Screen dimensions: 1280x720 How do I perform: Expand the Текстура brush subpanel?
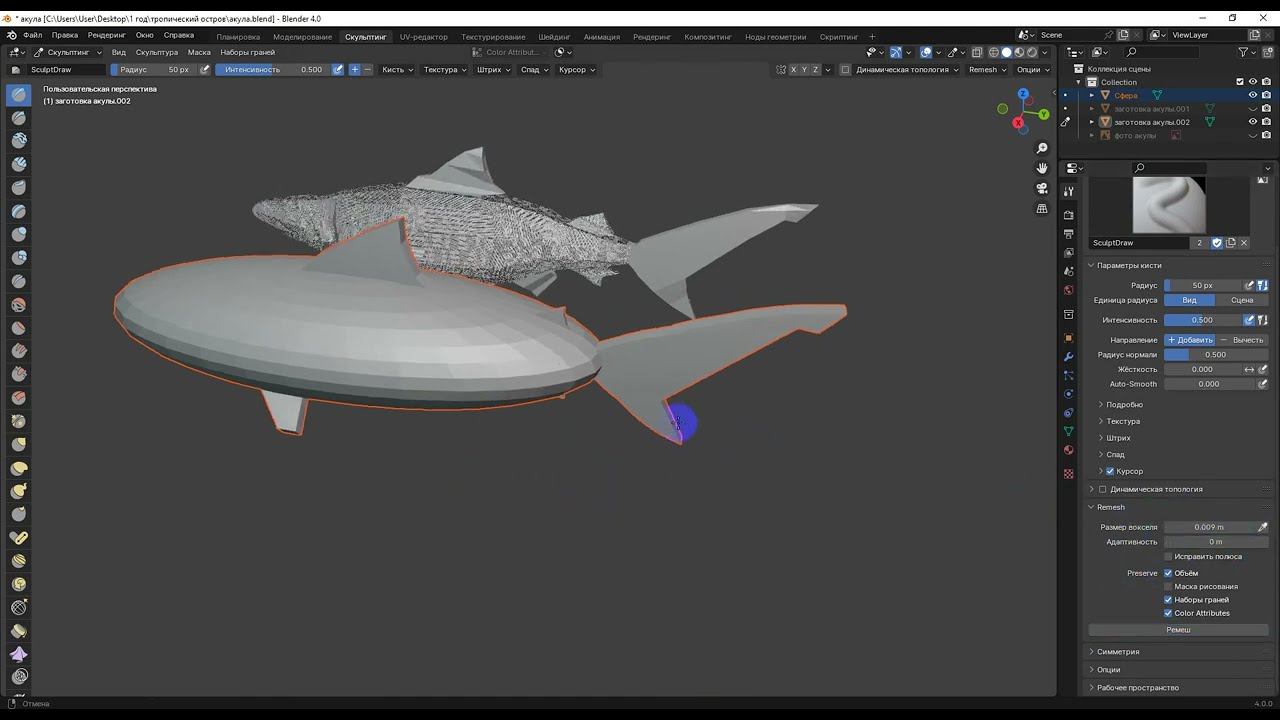click(1122, 421)
